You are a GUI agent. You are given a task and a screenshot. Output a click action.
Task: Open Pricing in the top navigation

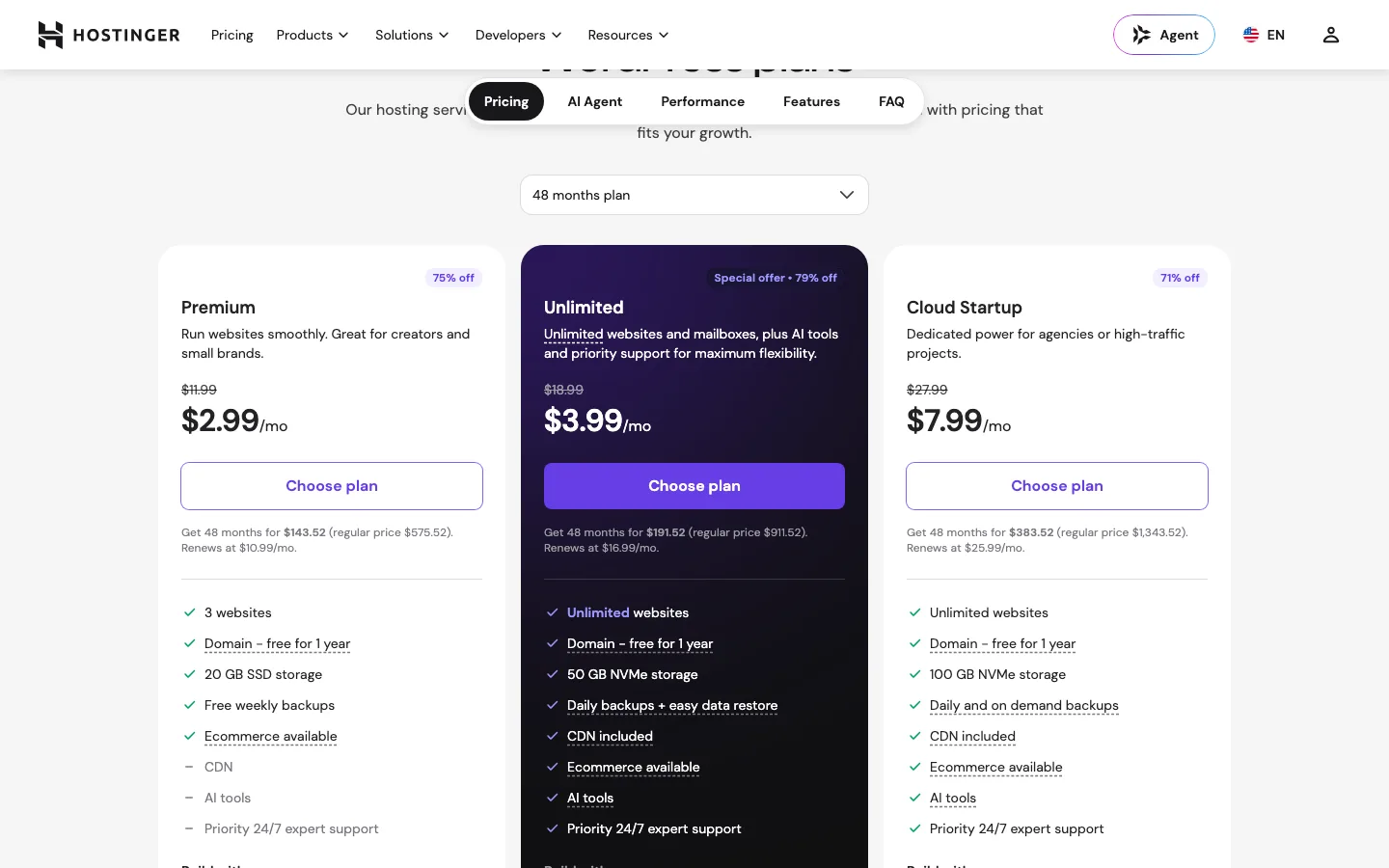pos(232,35)
